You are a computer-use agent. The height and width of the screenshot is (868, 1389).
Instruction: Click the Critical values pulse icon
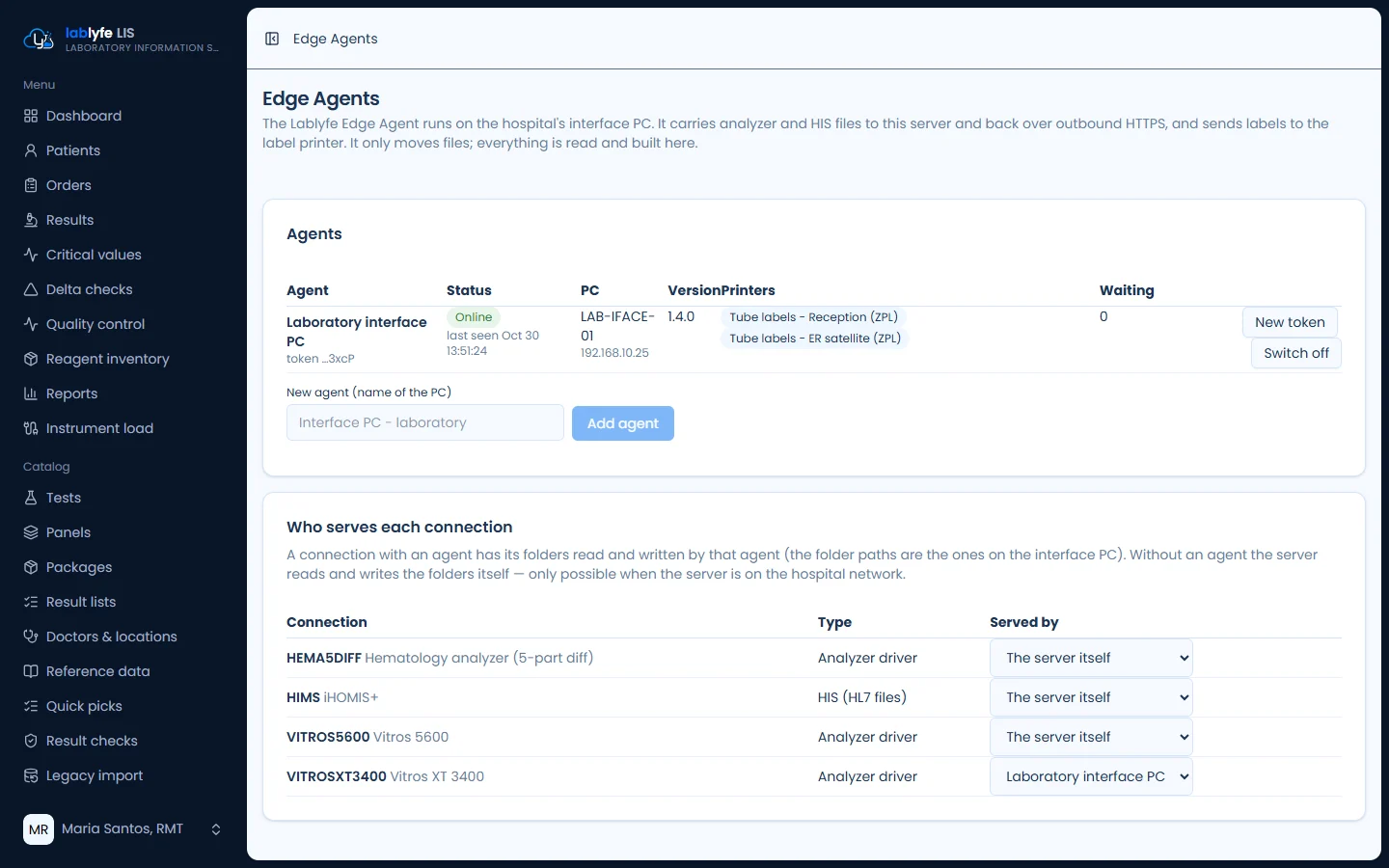(x=31, y=255)
